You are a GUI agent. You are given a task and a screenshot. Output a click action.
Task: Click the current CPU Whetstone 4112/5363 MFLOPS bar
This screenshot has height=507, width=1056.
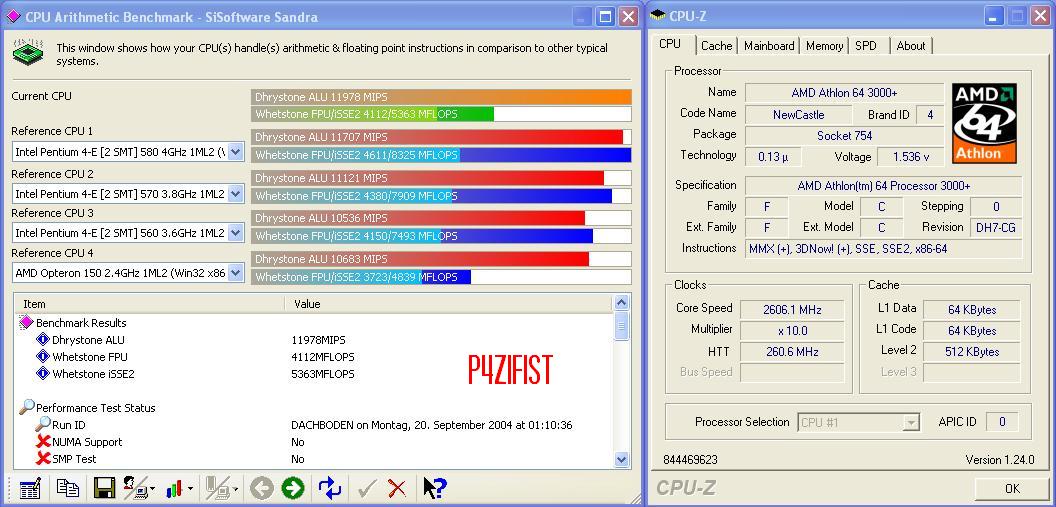(x=441, y=114)
